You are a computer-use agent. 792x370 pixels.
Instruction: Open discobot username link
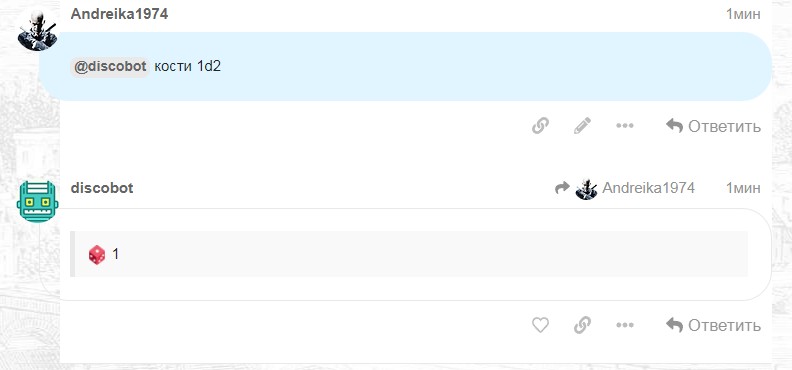pyautogui.click(x=102, y=188)
